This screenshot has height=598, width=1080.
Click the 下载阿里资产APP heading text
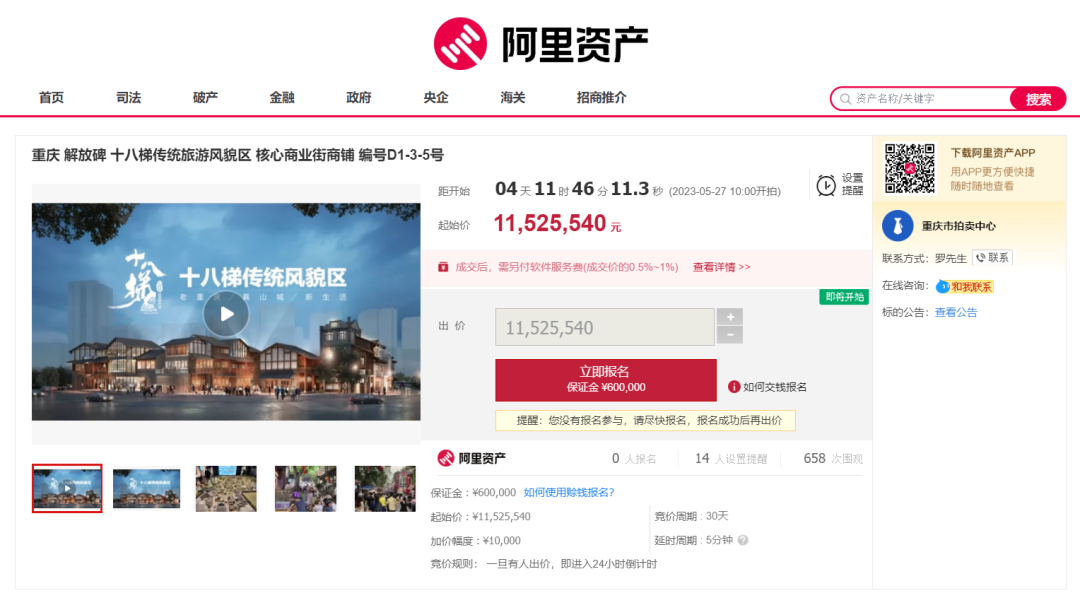(x=993, y=153)
